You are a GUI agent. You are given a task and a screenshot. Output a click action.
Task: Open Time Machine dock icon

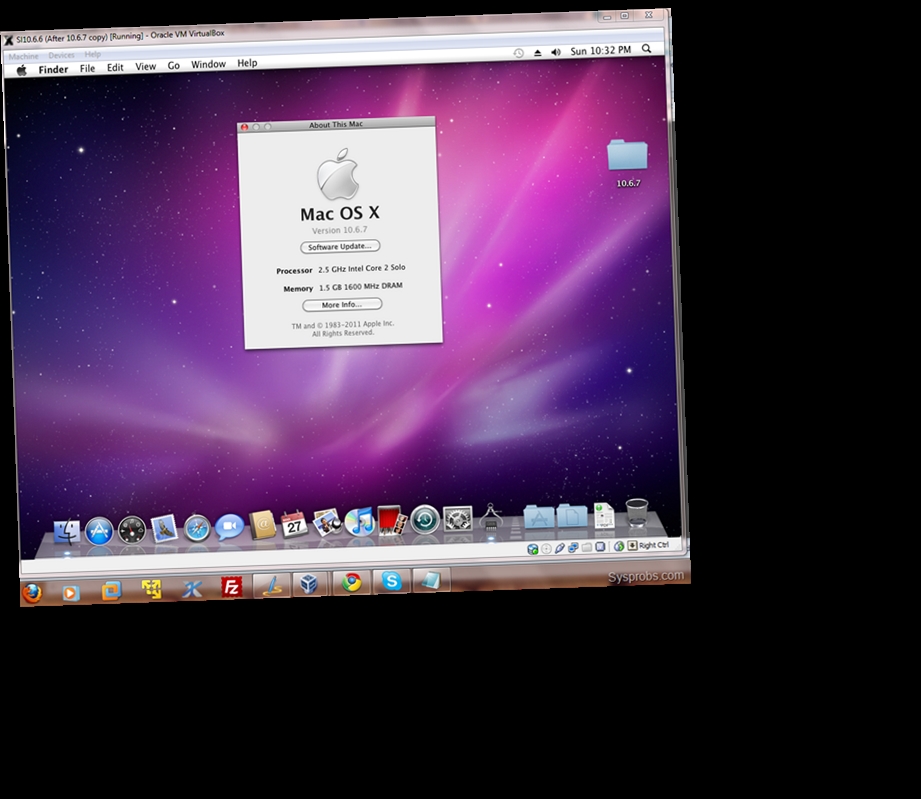pyautogui.click(x=425, y=519)
